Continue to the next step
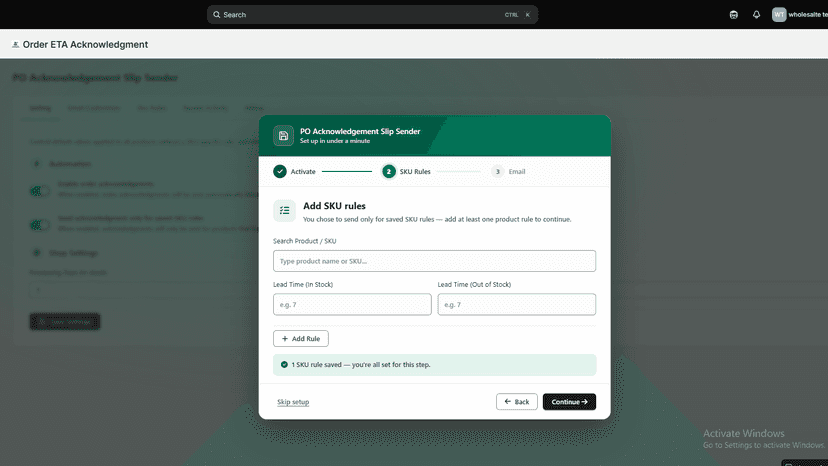Screen dimensions: 828x466 [569, 402]
